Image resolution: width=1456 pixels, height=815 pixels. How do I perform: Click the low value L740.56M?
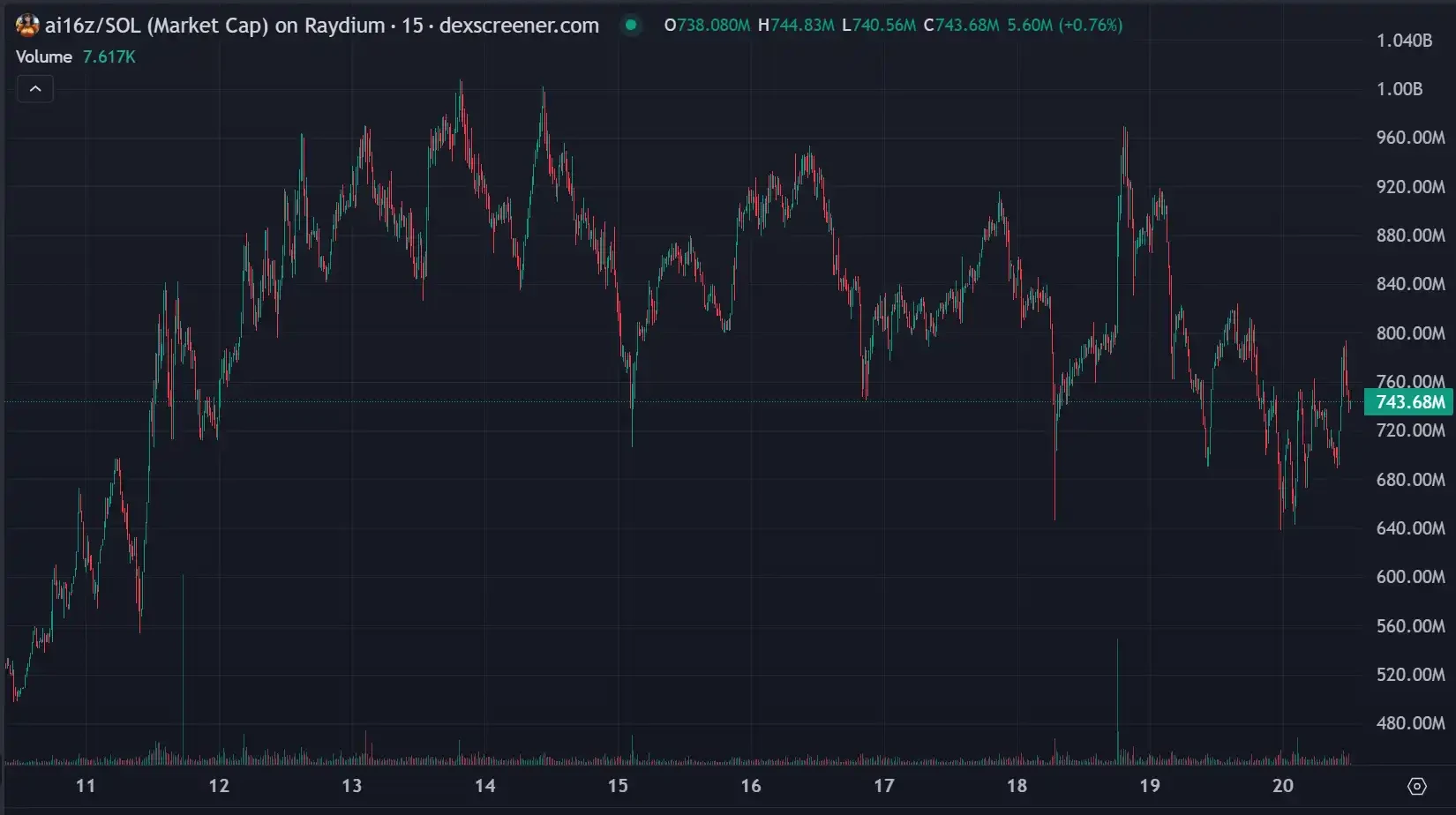coord(879,26)
